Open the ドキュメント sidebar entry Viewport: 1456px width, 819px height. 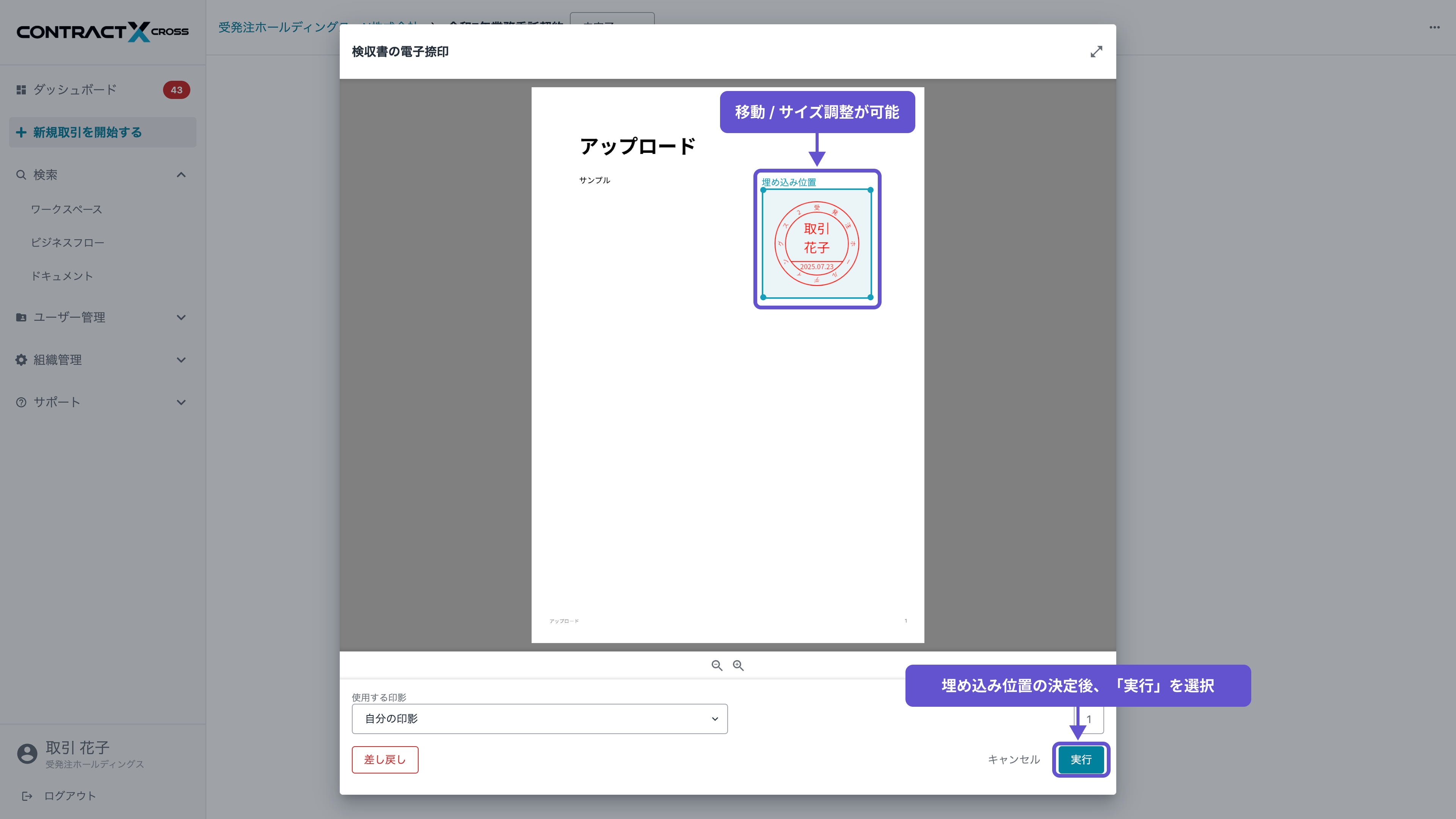63,276
